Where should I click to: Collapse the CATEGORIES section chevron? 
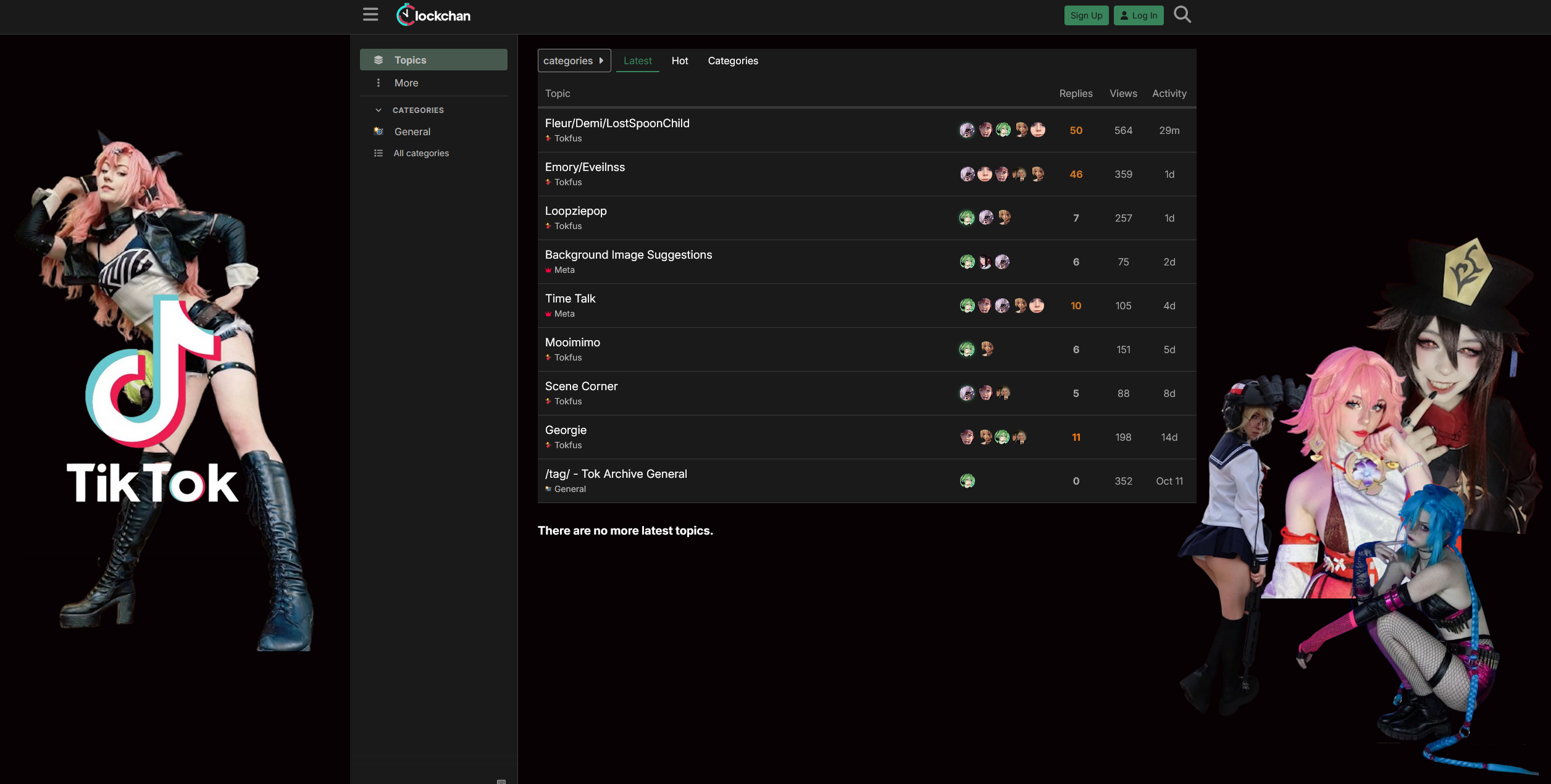378,110
